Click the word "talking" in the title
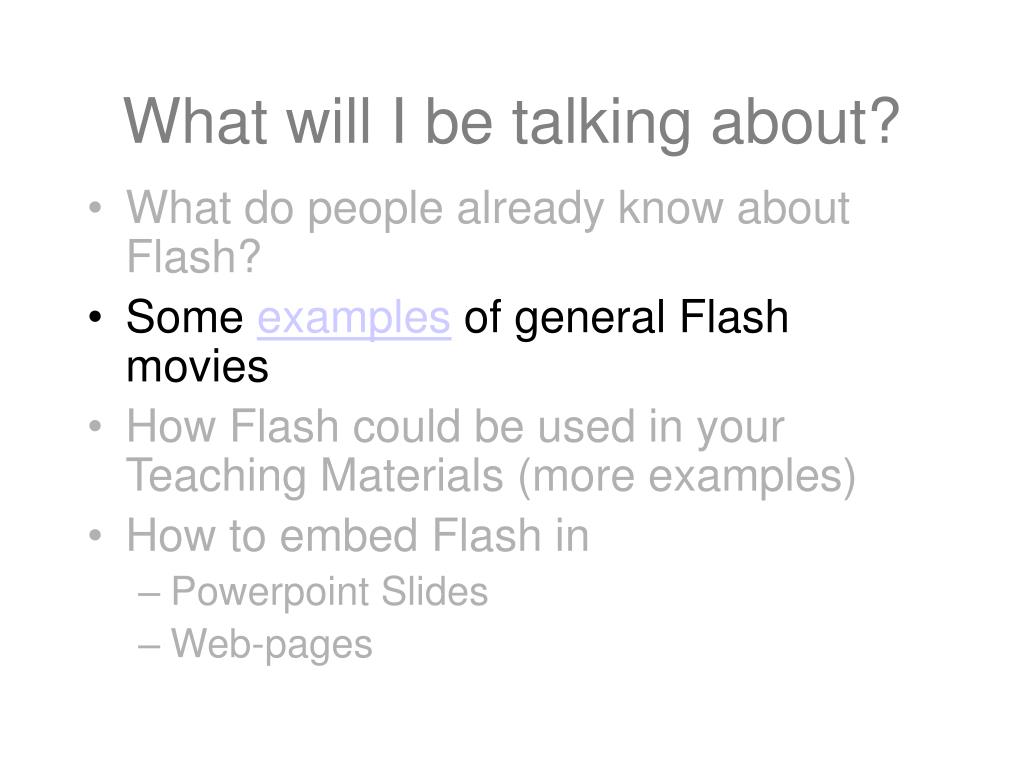This screenshot has height=768, width=1024. (x=601, y=124)
